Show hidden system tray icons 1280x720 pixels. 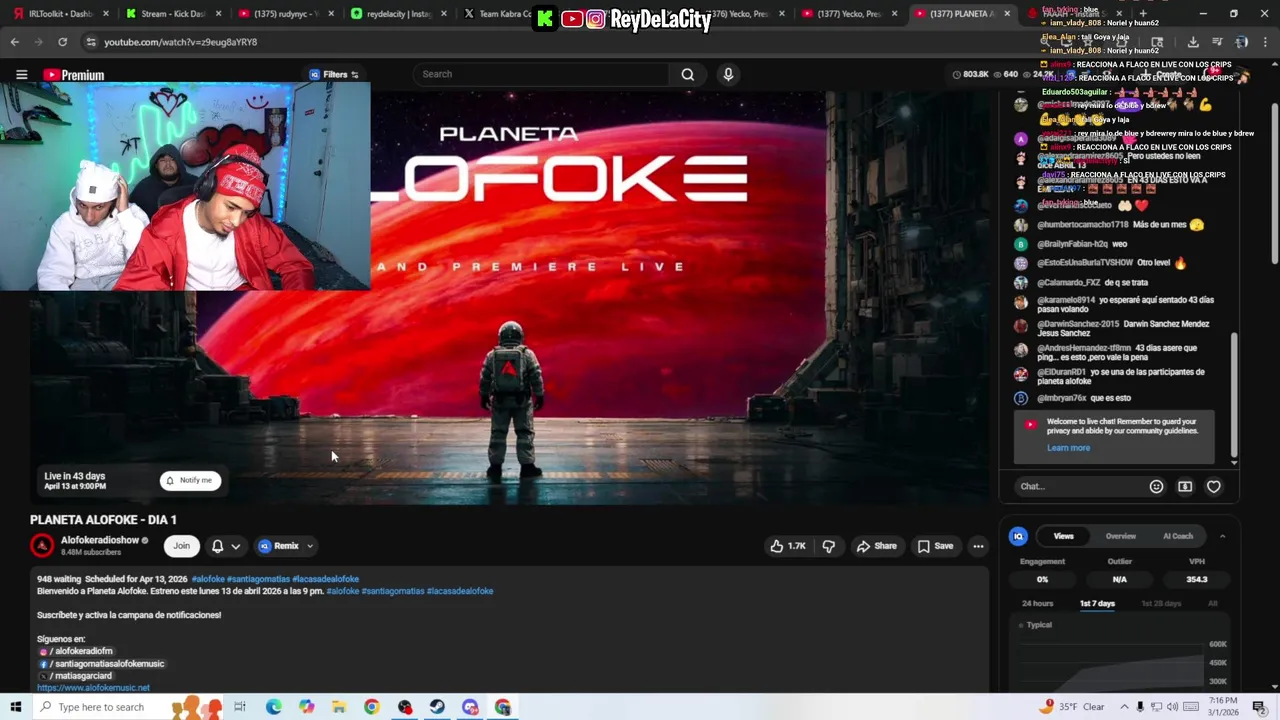(1125, 707)
